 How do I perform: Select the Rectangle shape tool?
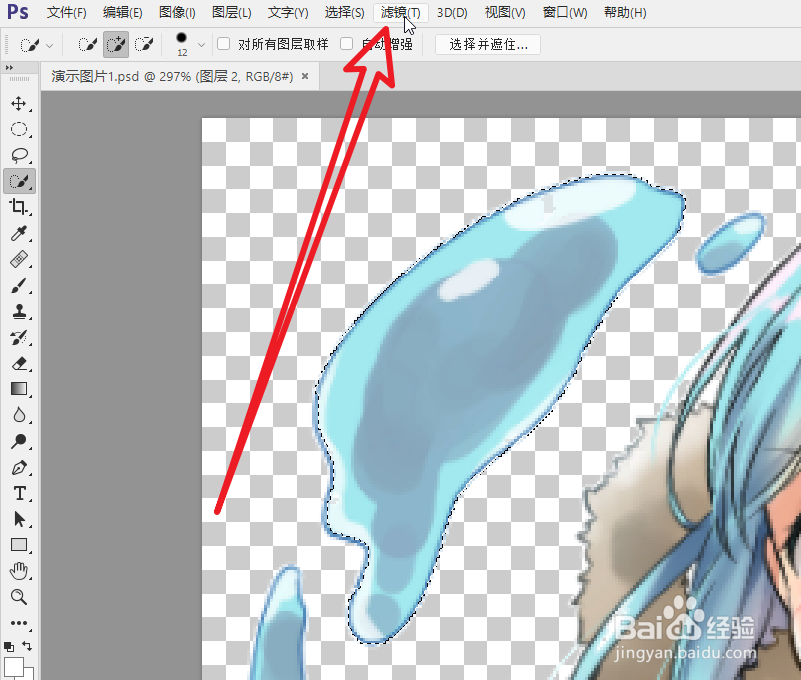pos(19,545)
